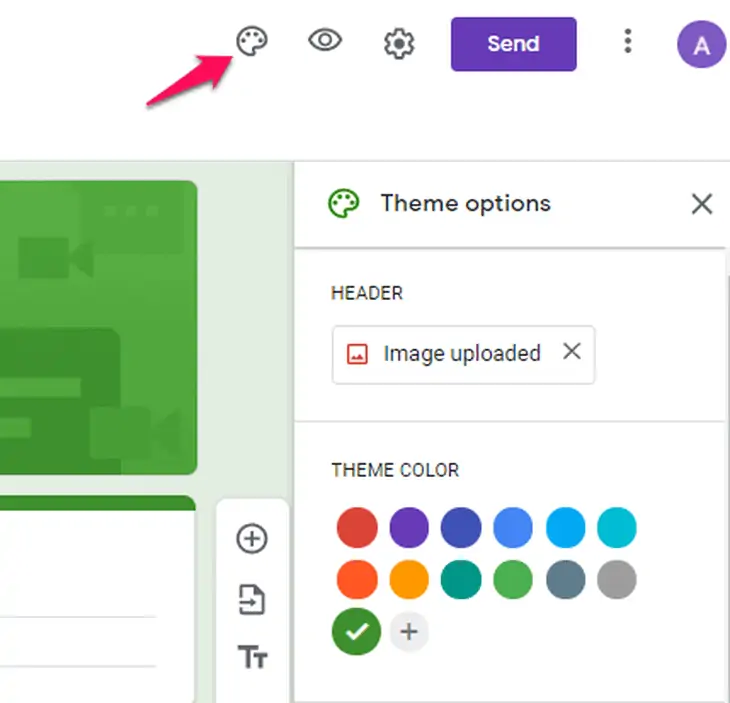Click the red image icon in header chip
Viewport: 730px width, 703px height.
[357, 354]
